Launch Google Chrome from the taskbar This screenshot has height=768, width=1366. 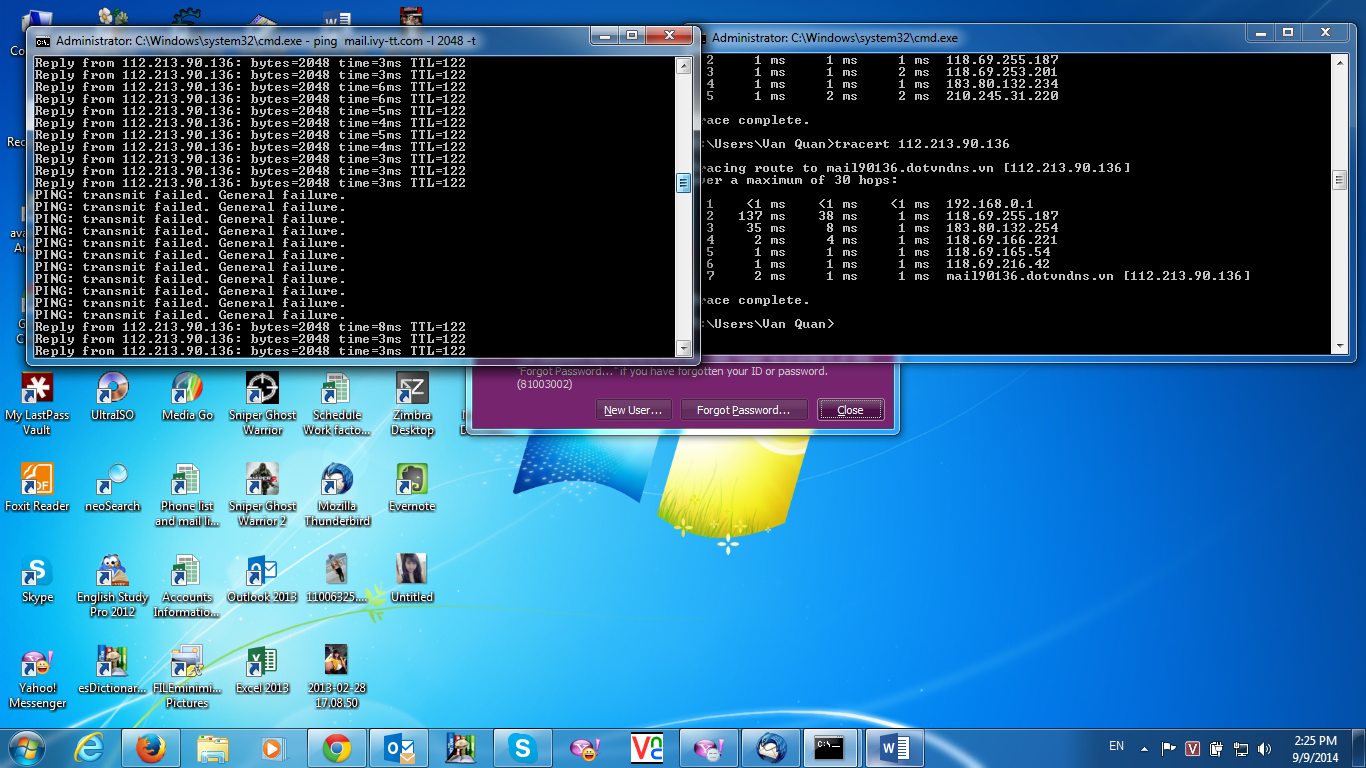click(x=336, y=747)
